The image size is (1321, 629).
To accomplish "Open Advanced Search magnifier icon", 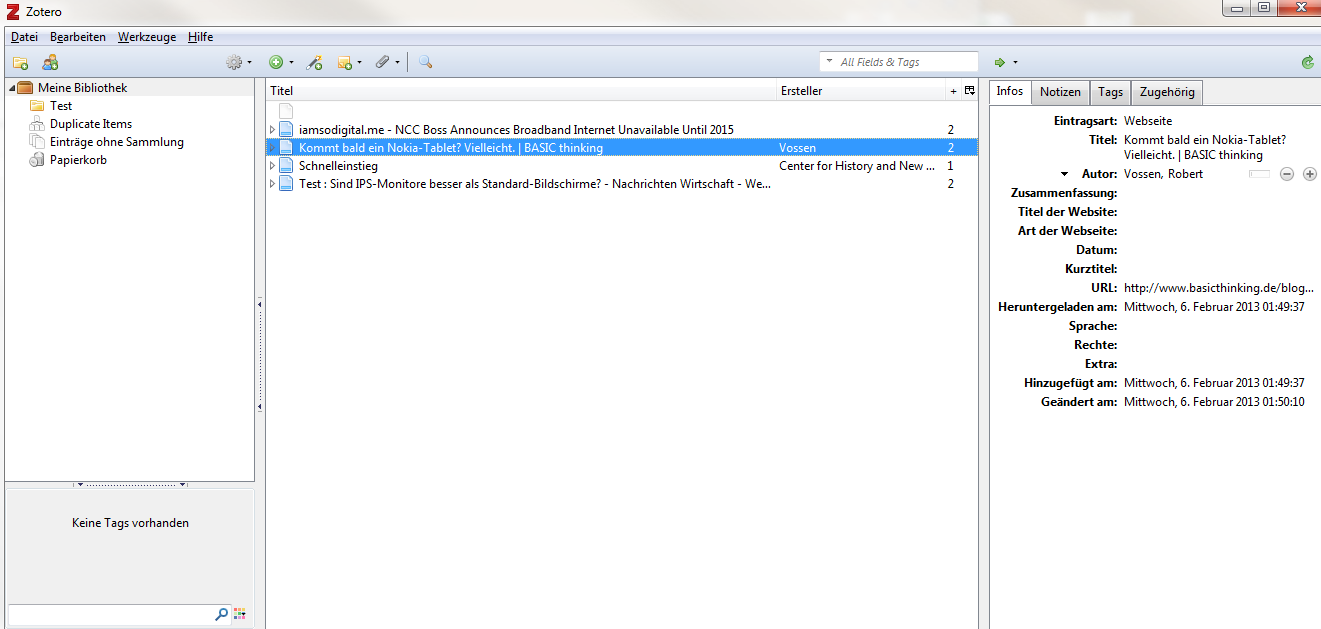I will click(x=425, y=62).
